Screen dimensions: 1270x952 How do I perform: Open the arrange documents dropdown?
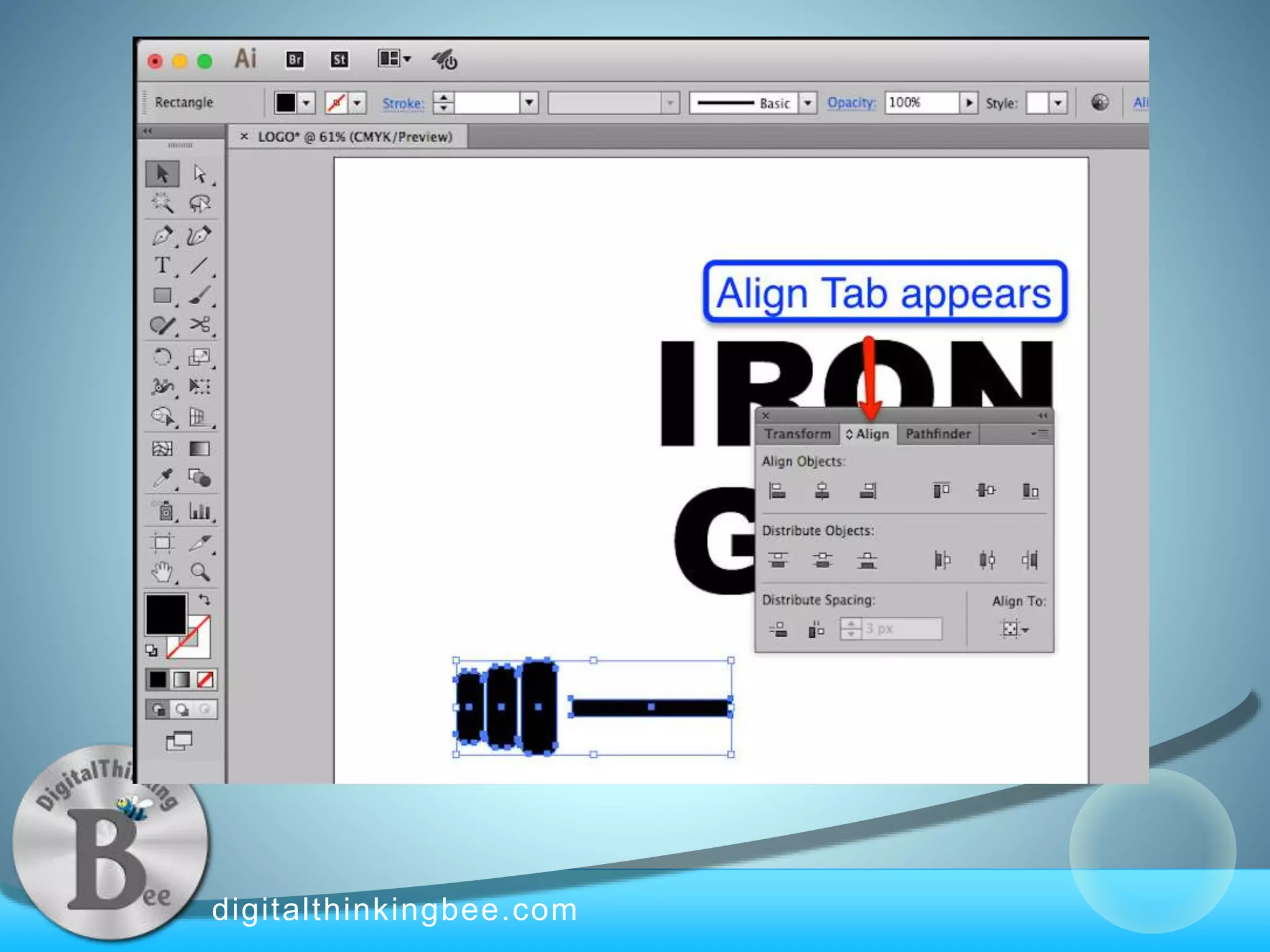[x=394, y=59]
